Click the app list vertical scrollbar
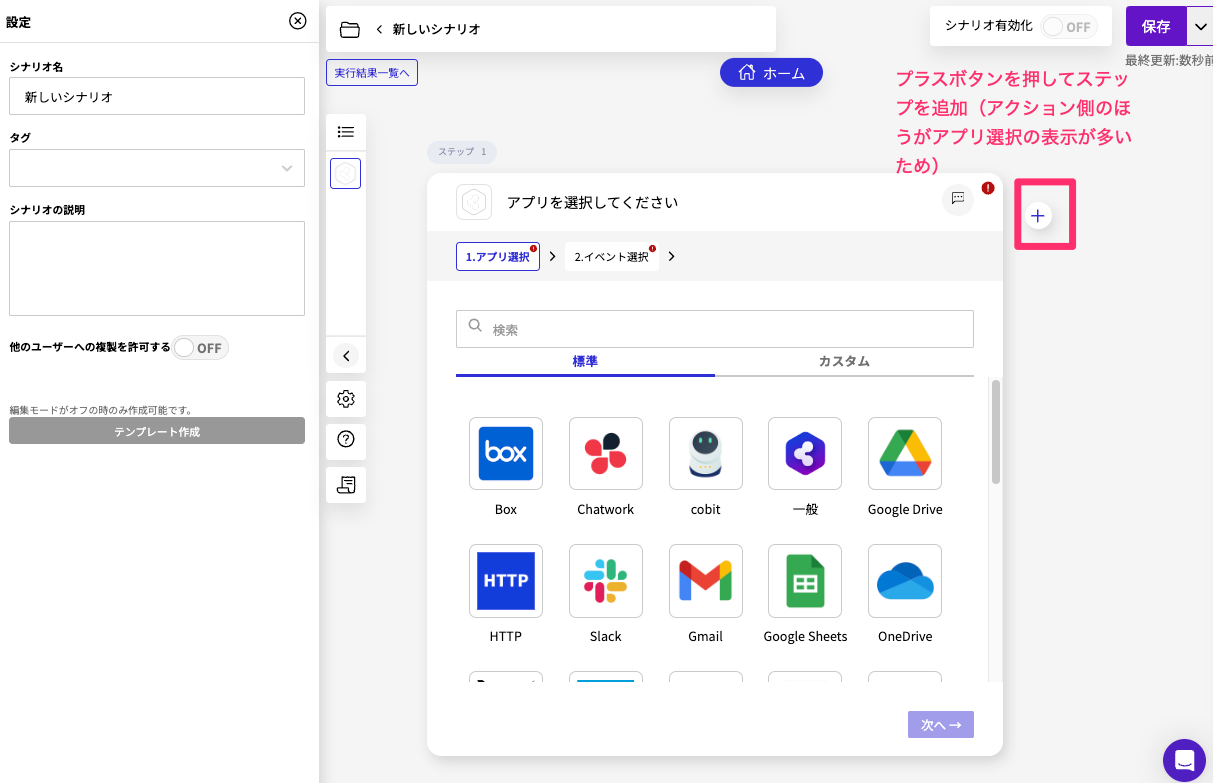The image size is (1213, 783). (995, 432)
